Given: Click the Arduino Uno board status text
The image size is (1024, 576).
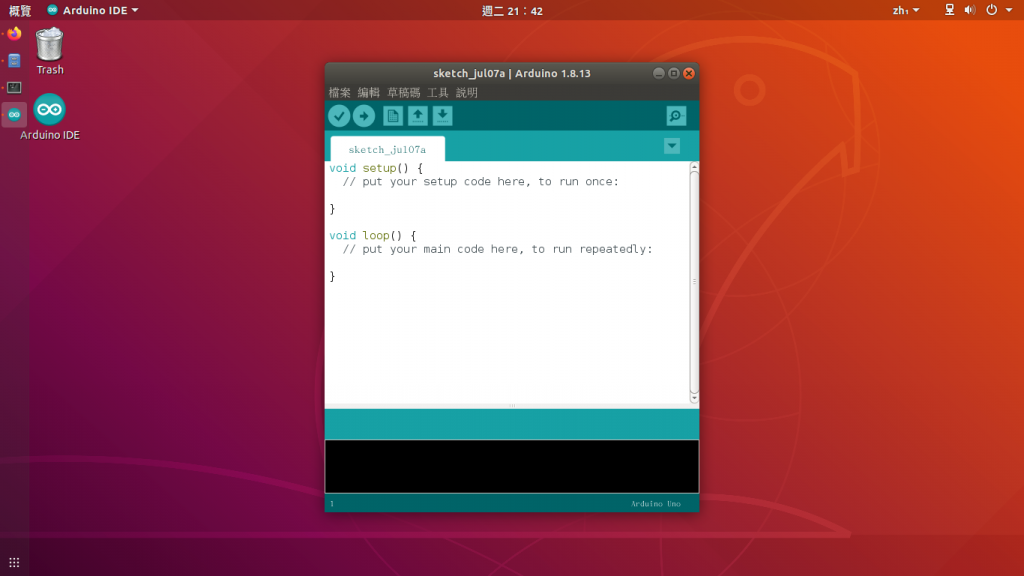Looking at the screenshot, I should tap(656, 504).
